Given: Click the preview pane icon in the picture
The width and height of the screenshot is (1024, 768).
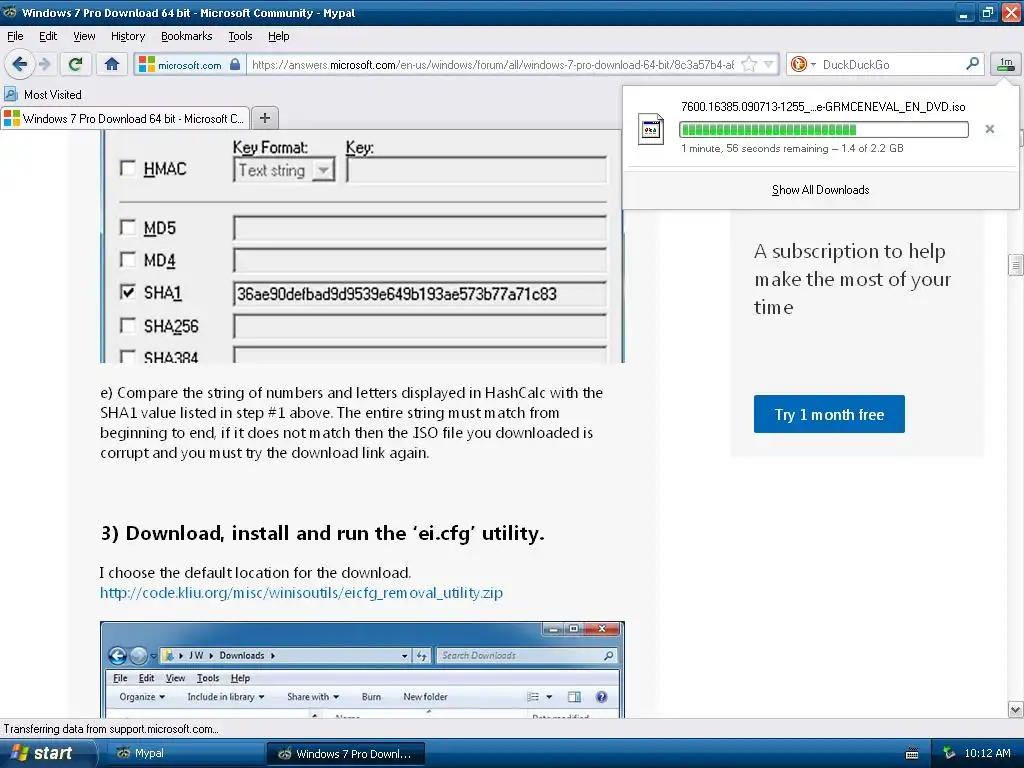Looking at the screenshot, I should click(x=574, y=697).
